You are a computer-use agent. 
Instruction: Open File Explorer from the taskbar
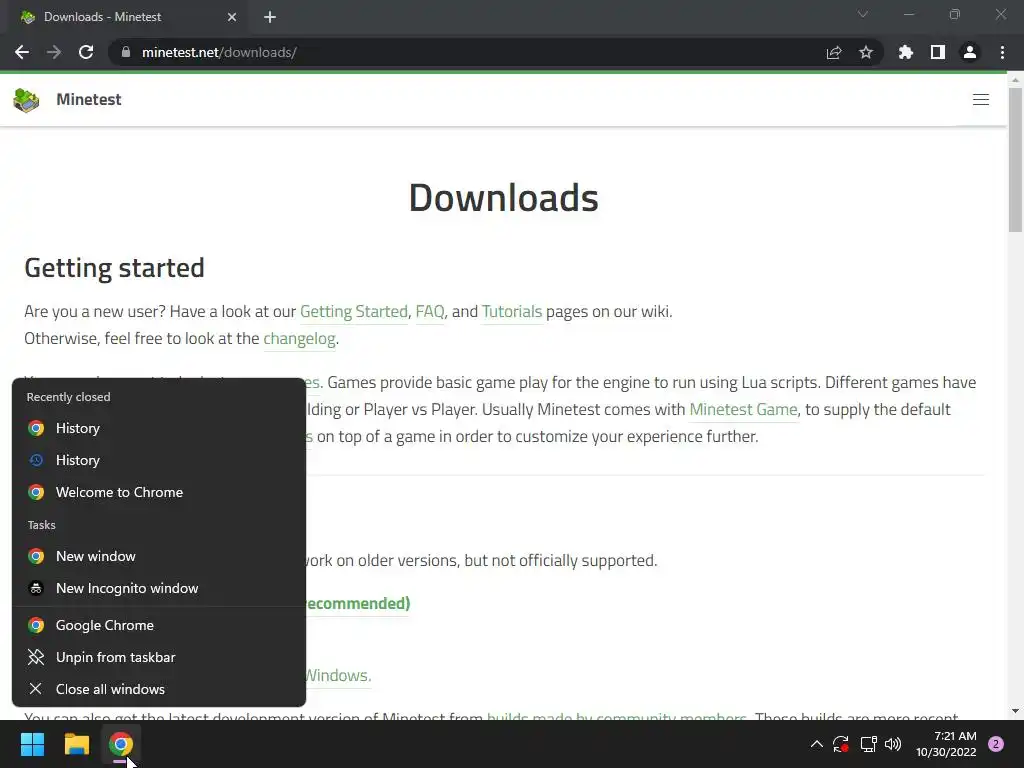[76, 744]
